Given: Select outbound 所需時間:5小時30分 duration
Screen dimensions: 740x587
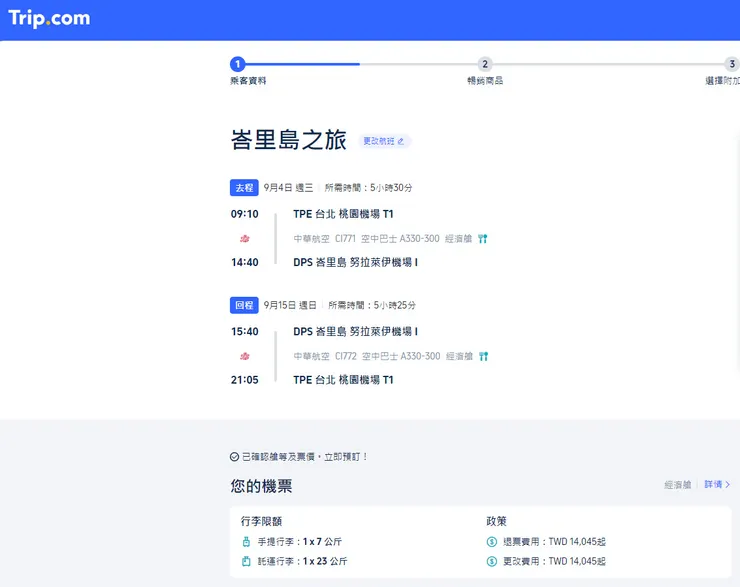Looking at the screenshot, I should 368,188.
